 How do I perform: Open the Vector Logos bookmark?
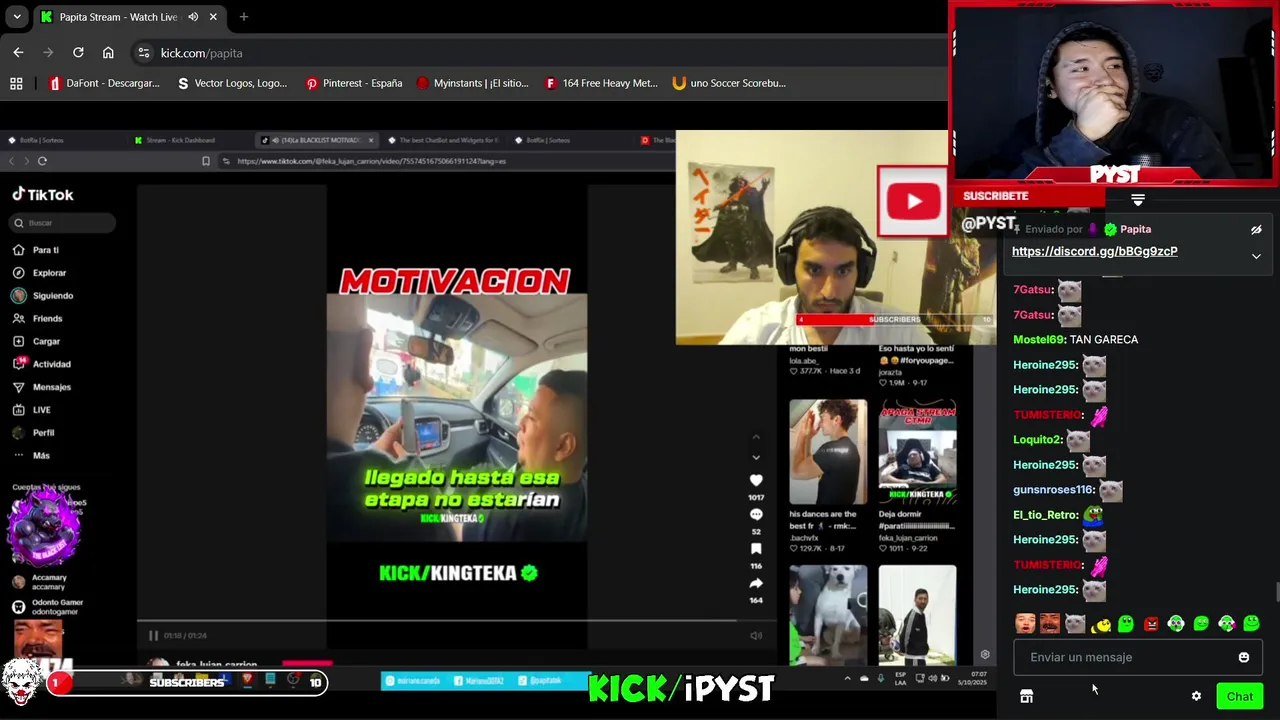(x=232, y=83)
